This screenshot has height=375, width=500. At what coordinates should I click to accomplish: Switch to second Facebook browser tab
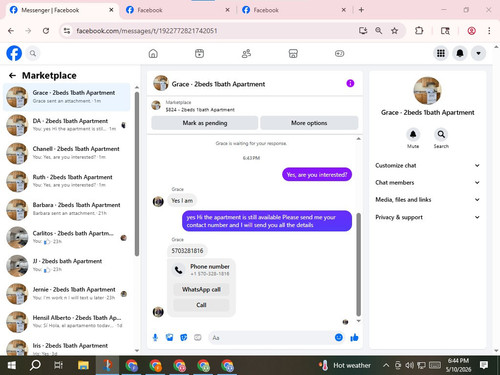point(178,10)
